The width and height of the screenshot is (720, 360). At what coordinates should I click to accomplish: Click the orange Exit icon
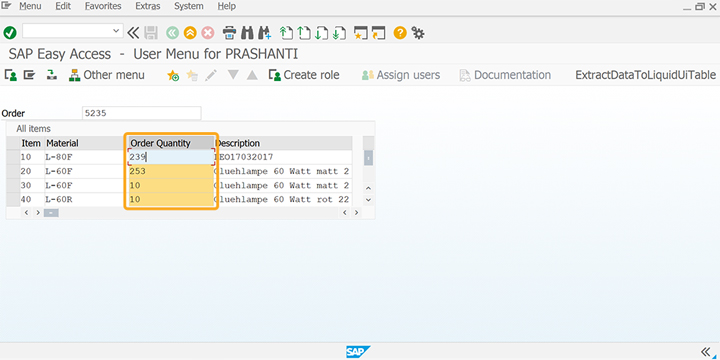point(190,33)
